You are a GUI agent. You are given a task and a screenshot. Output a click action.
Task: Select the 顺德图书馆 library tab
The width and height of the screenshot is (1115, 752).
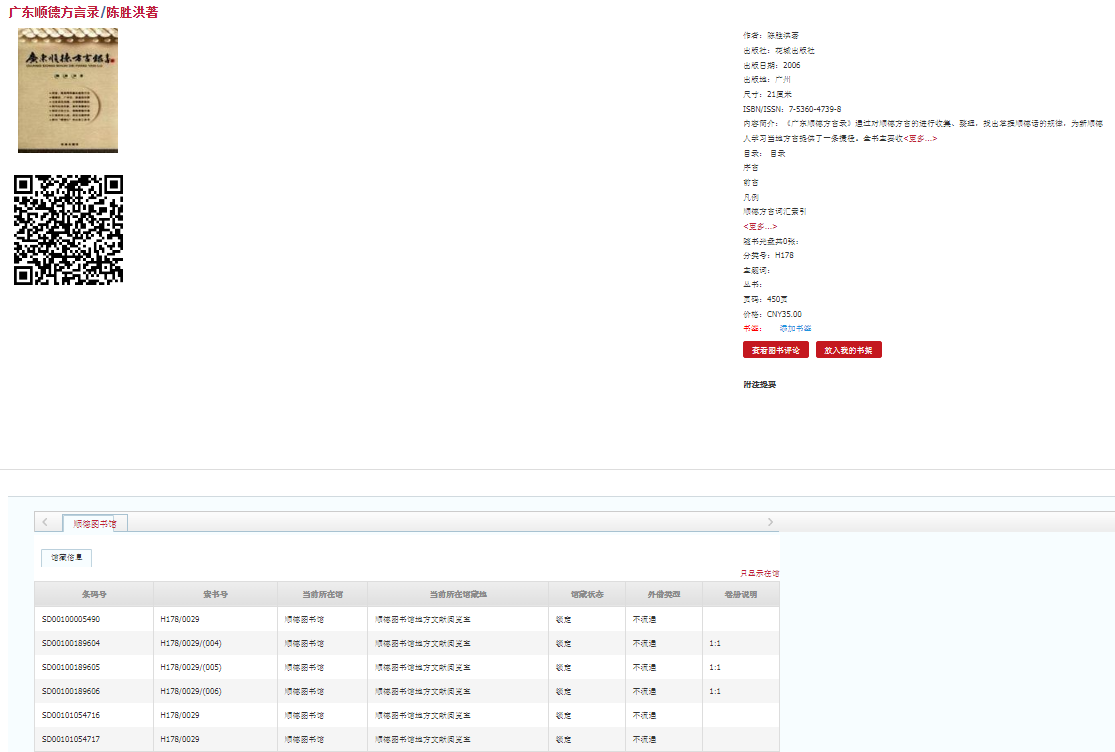95,523
